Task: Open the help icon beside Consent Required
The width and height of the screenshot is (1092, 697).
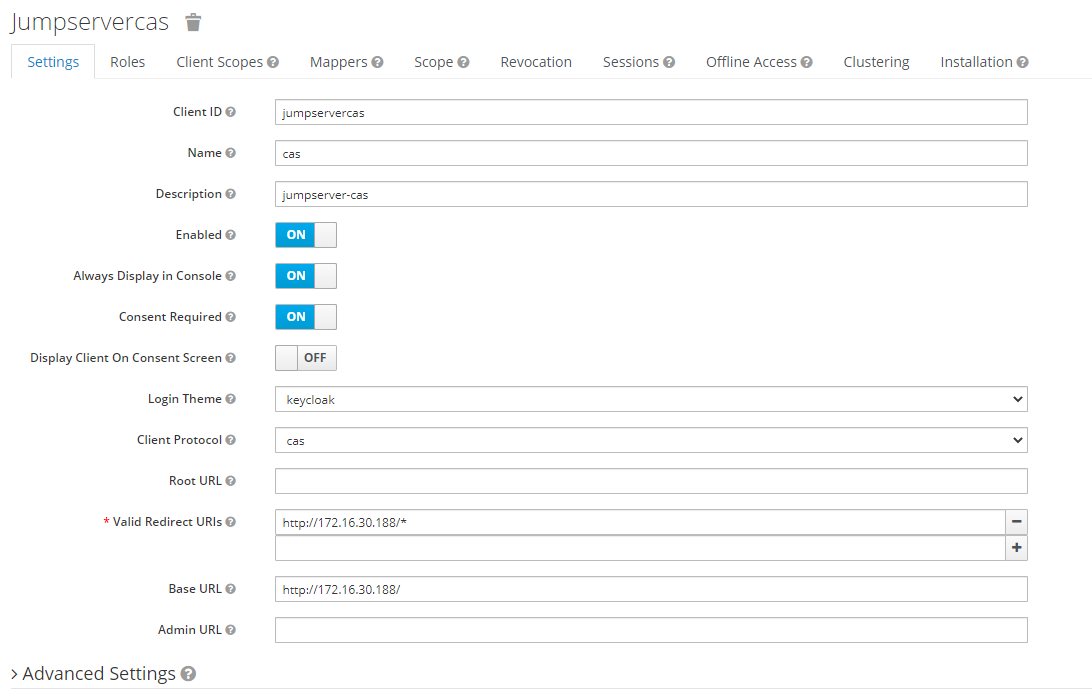Action: pos(231,317)
